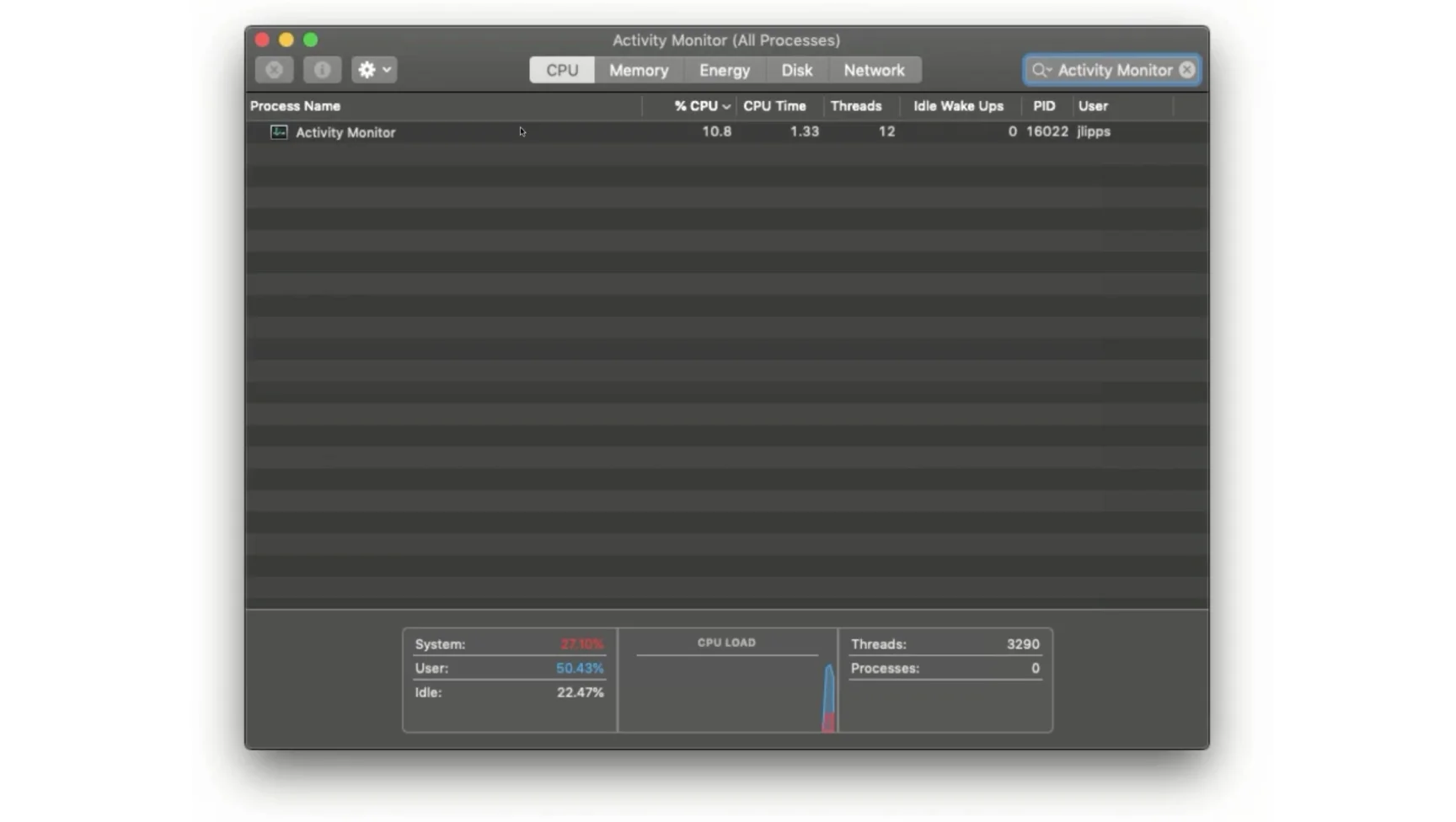Open the Disk tab
This screenshot has height=822, width=1456.
click(796, 70)
